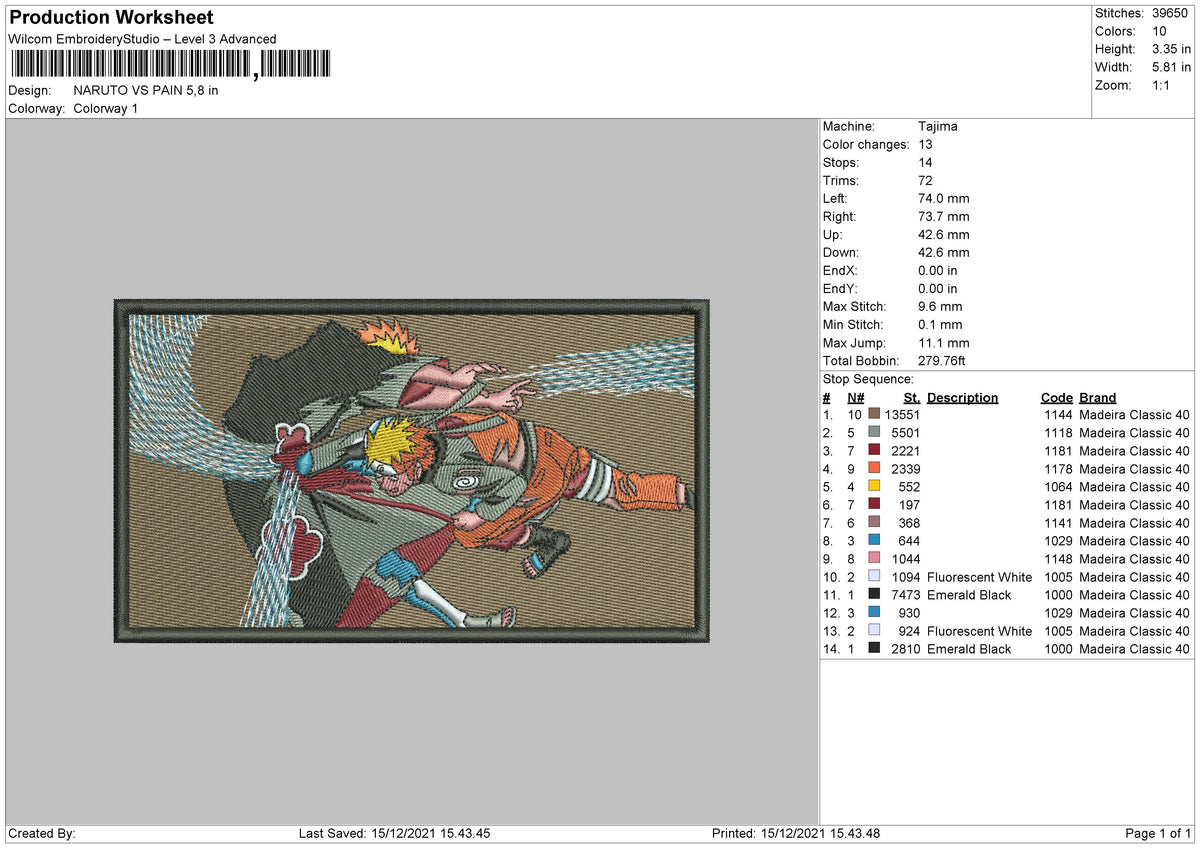Click the embroidery design preview image

[411, 470]
